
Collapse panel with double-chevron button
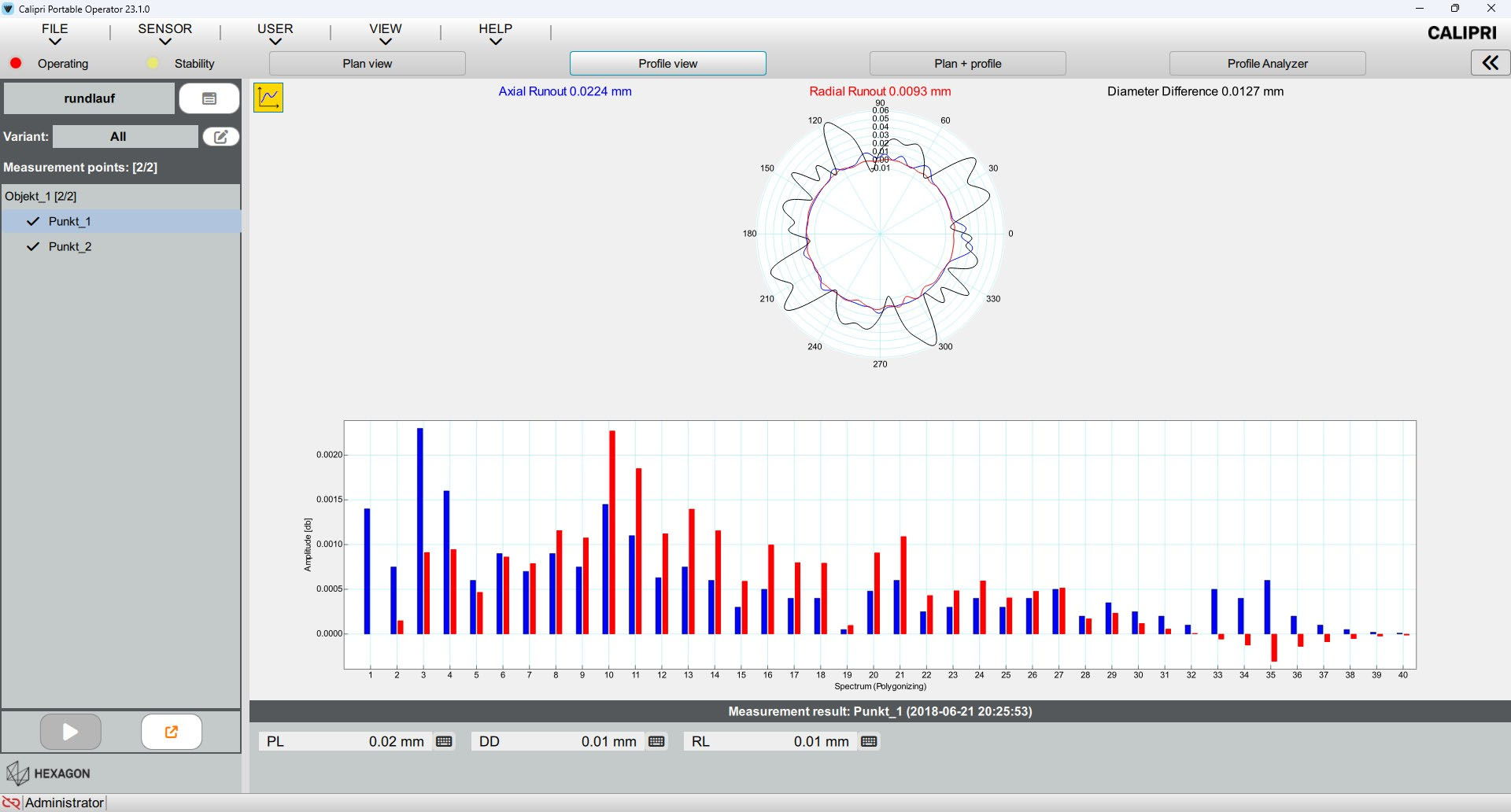[1490, 63]
